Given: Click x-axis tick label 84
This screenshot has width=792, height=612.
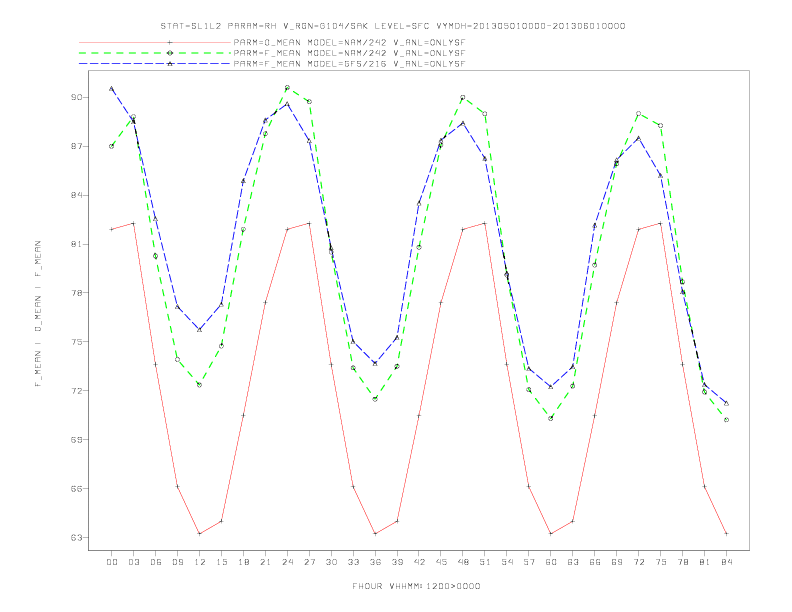Looking at the screenshot, I should coord(727,562).
